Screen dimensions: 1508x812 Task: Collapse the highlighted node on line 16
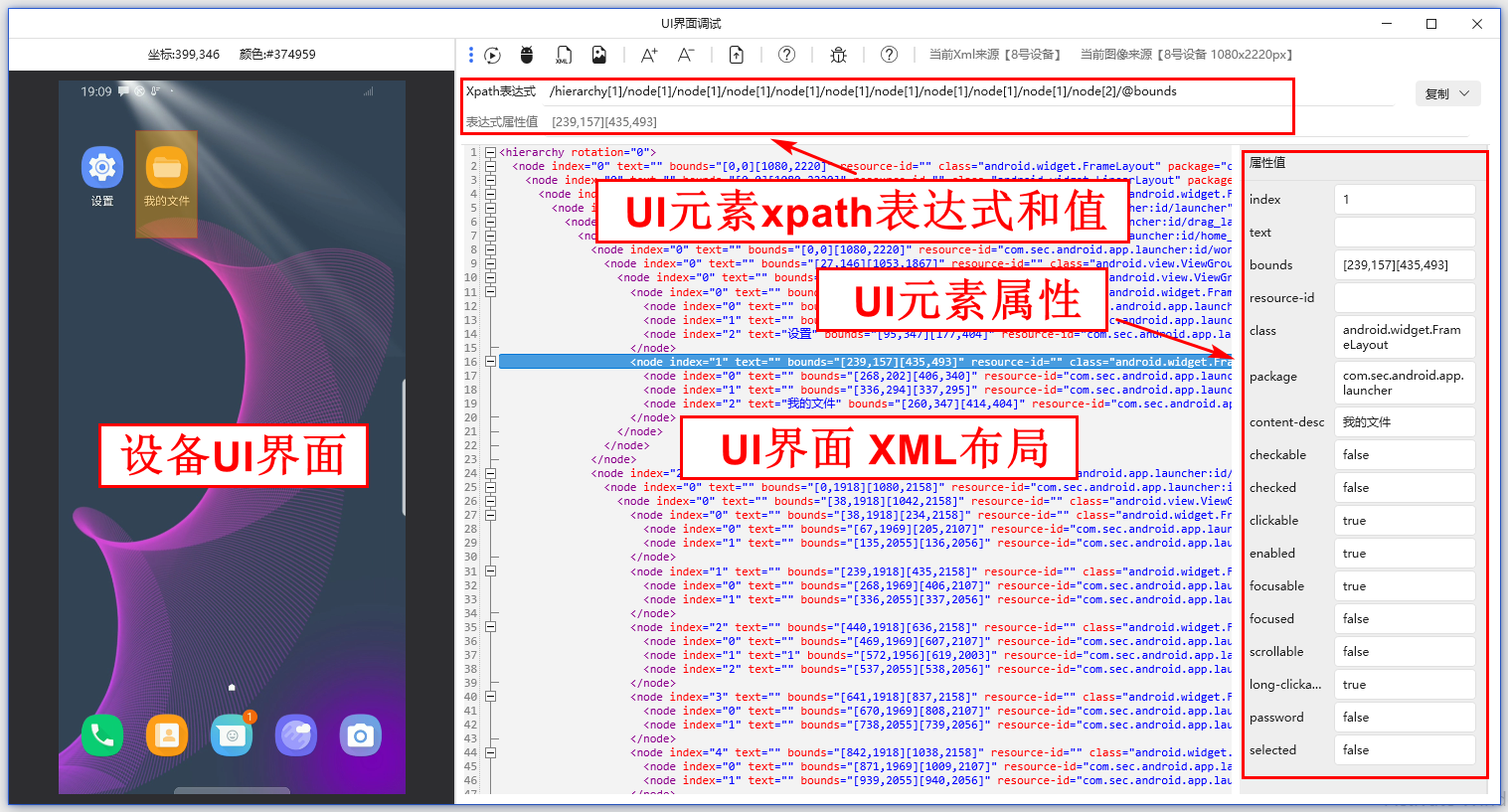point(490,362)
